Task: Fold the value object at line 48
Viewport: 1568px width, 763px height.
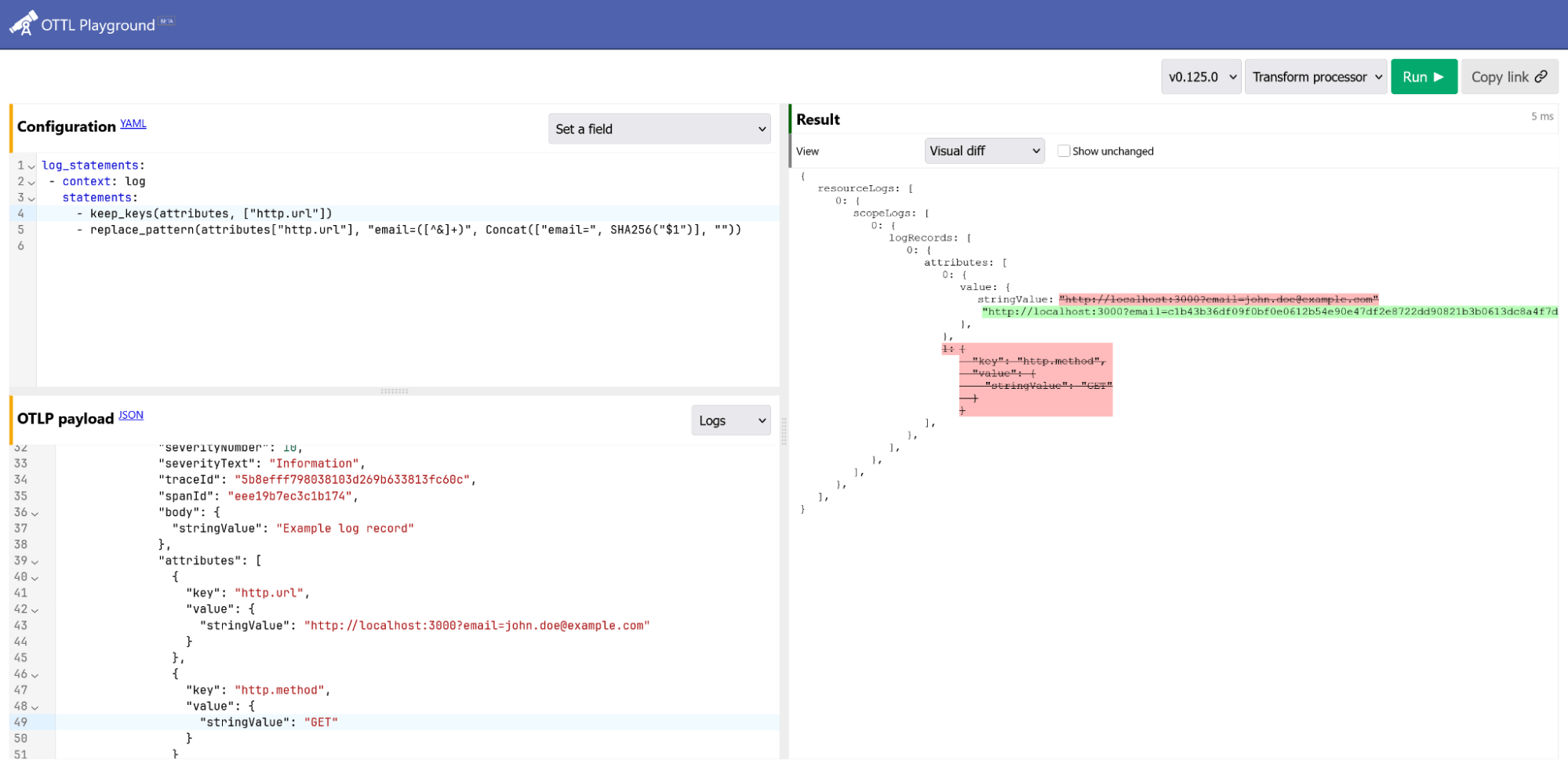Action: point(35,707)
